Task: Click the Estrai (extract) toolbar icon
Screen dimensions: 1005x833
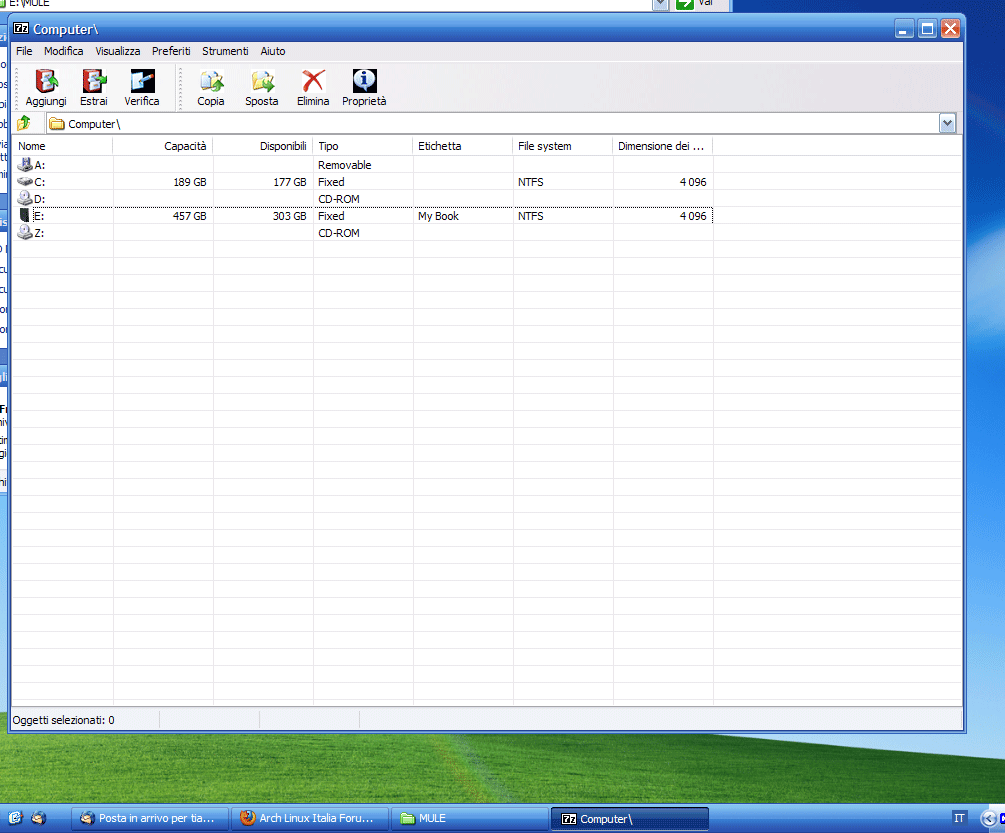Action: point(94,81)
